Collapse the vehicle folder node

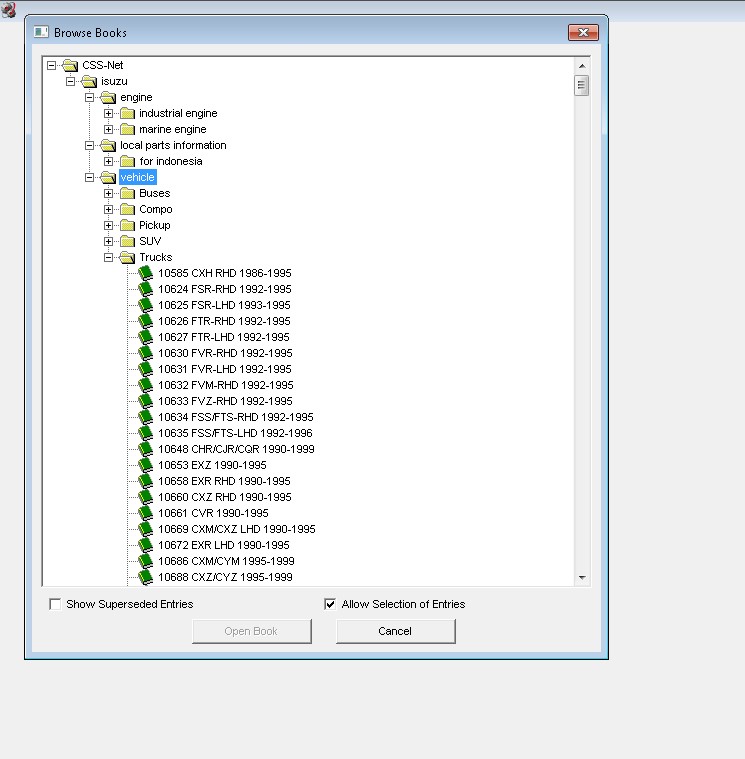[90, 177]
